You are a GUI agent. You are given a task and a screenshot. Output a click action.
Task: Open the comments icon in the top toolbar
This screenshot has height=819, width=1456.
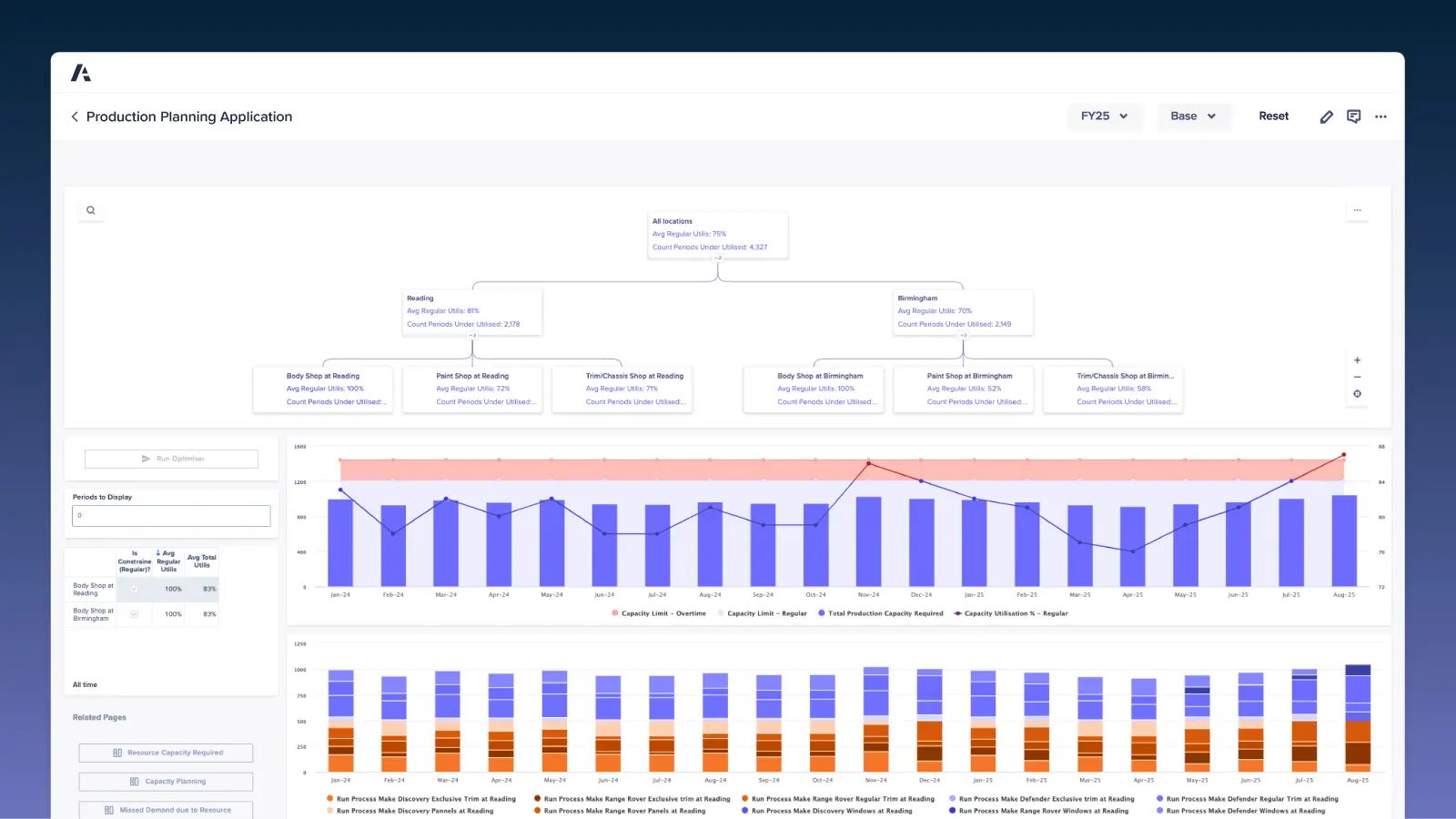[1353, 116]
